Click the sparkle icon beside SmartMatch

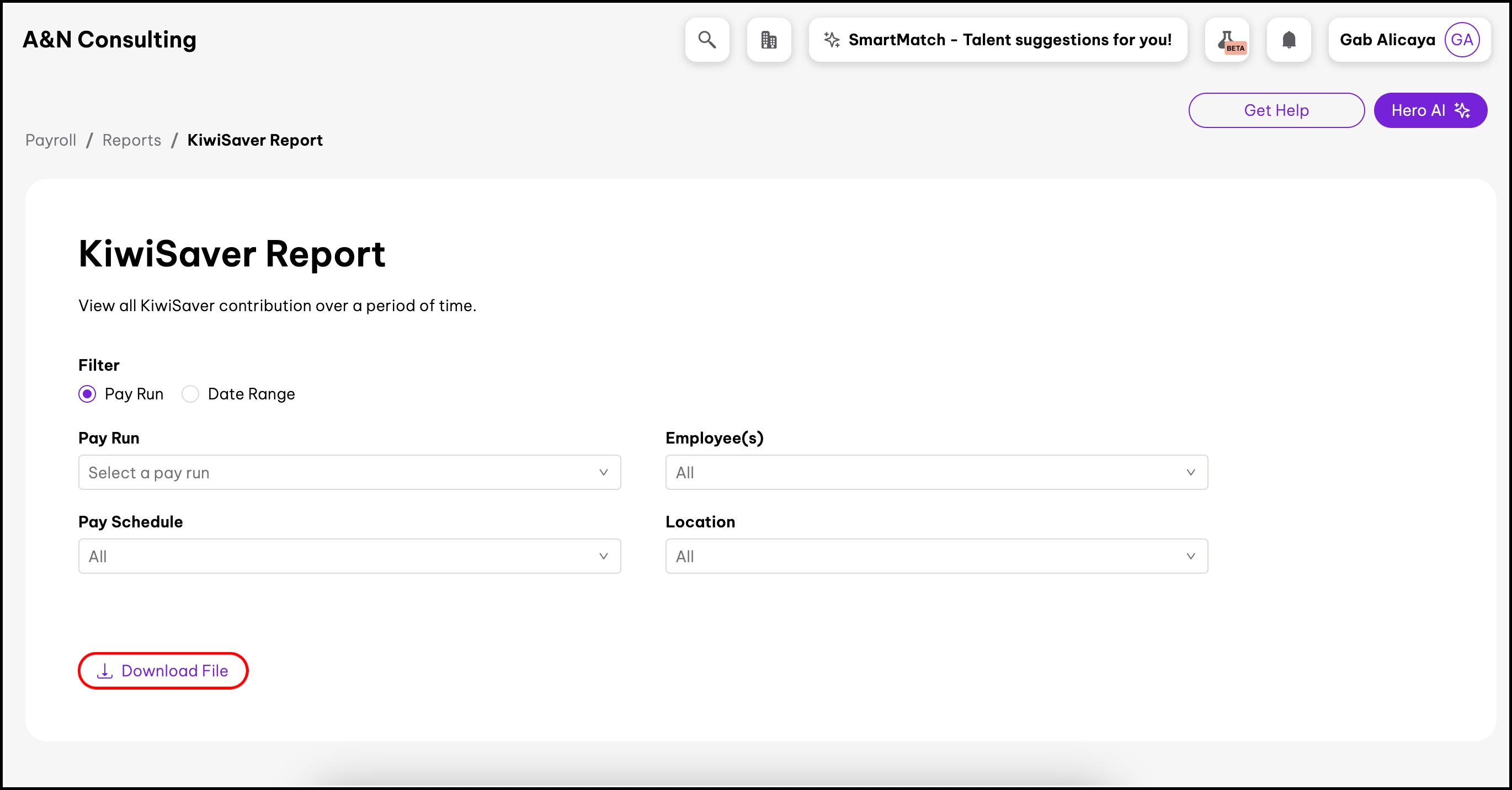(832, 39)
